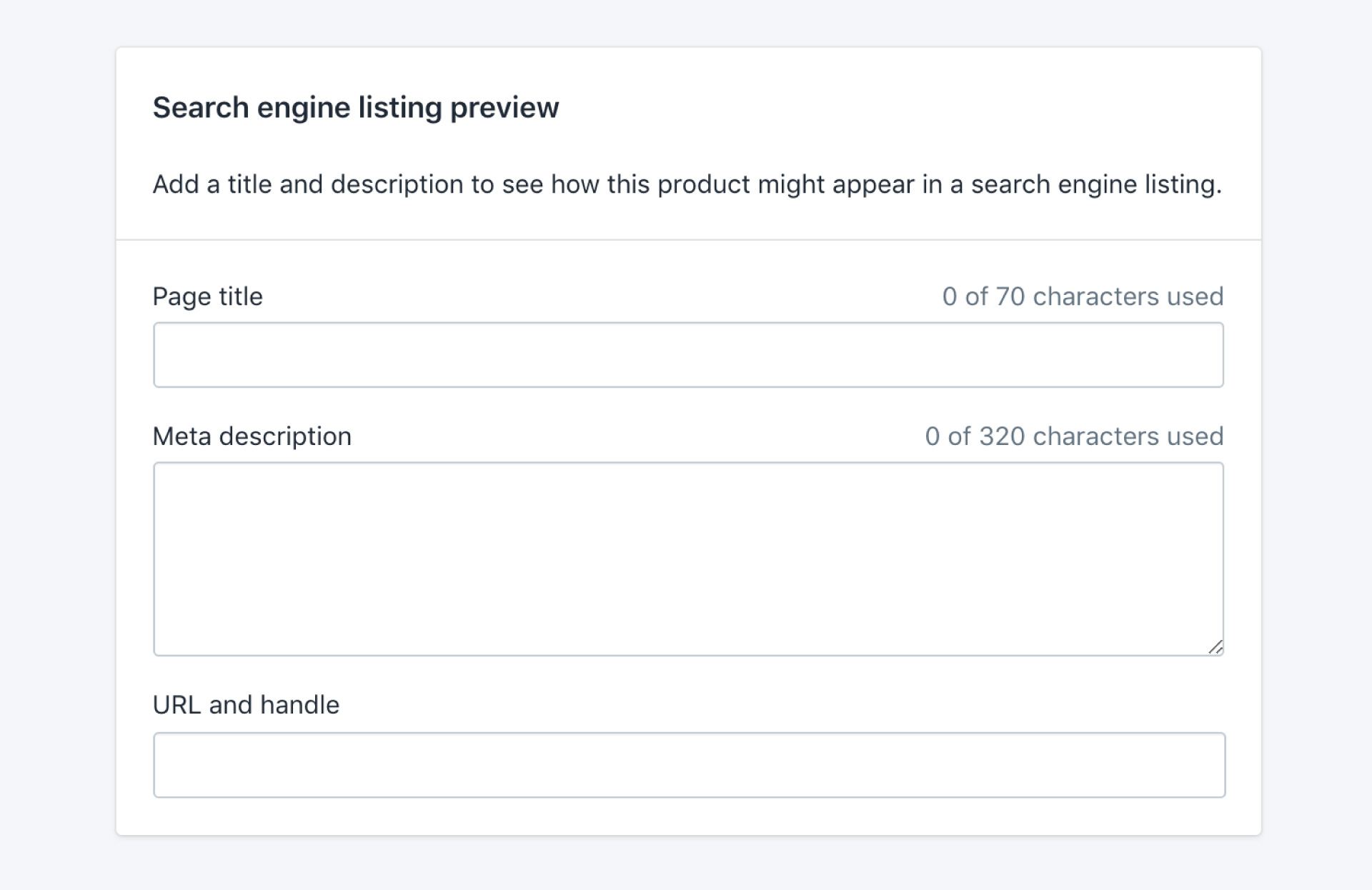Click inside the Meta description text area
Viewport: 1372px width, 890px height.
(688, 559)
